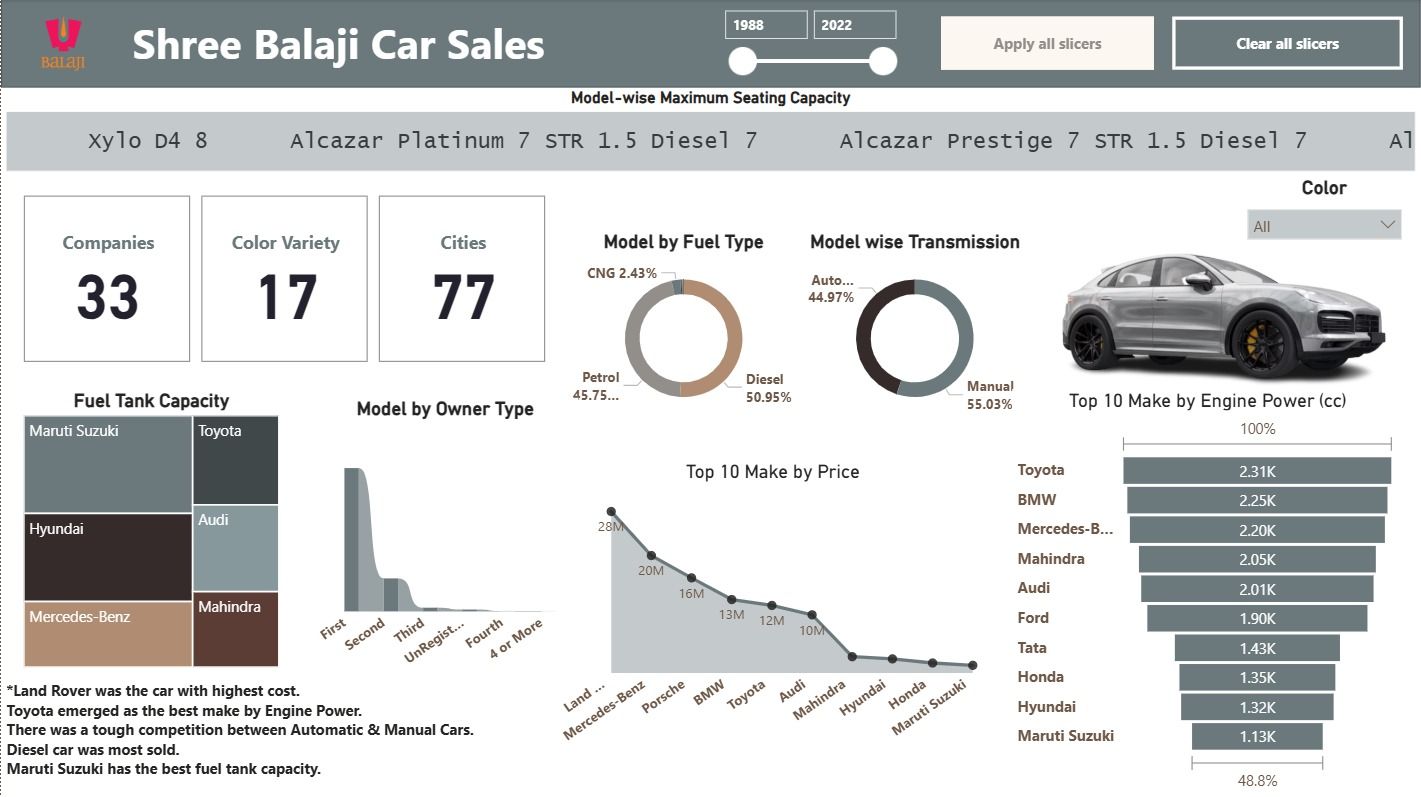Select the Maruti Suzuki 1.13K funnel bar

pyautogui.click(x=1257, y=737)
